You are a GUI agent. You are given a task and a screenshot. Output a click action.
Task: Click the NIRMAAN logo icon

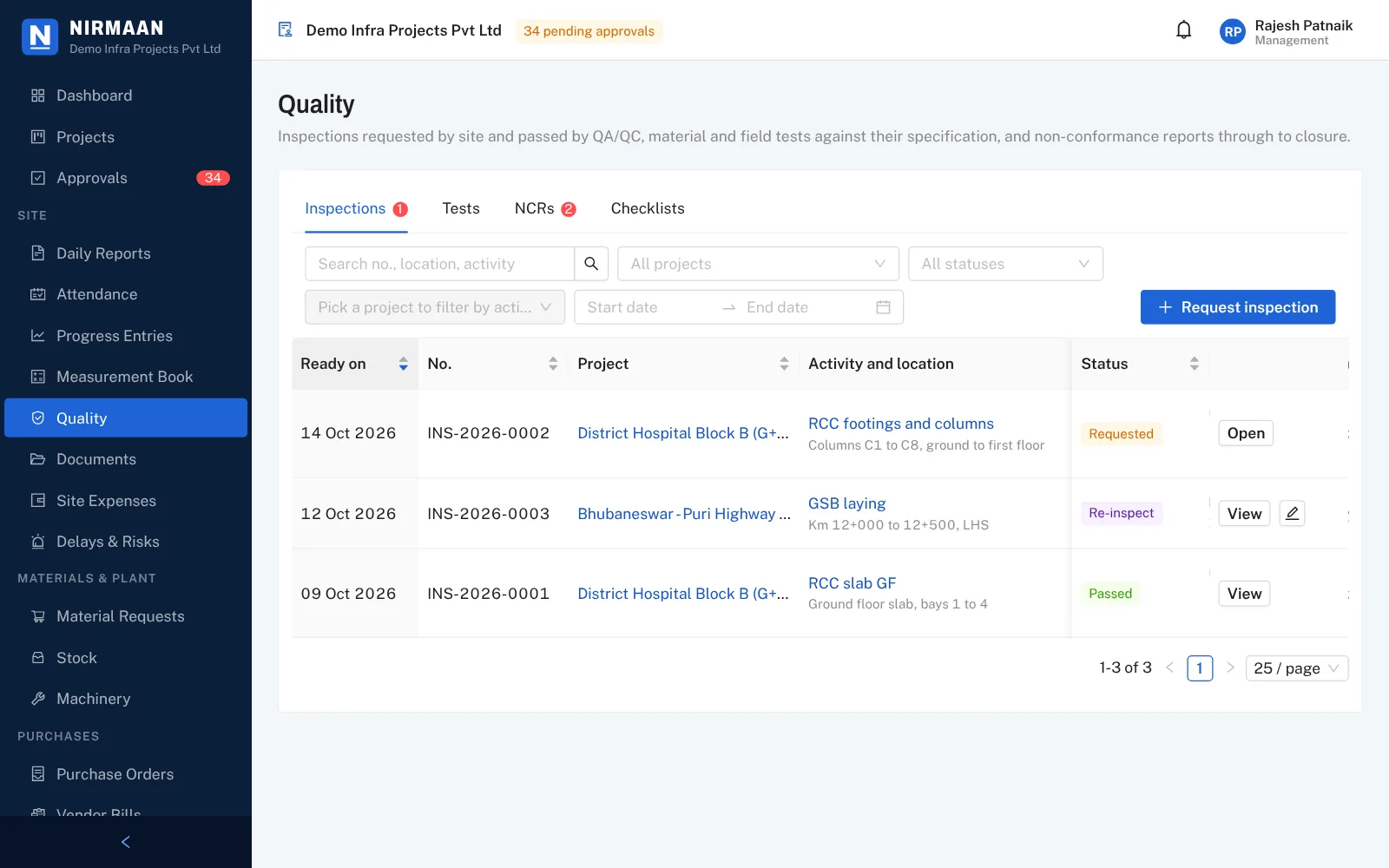point(39,36)
